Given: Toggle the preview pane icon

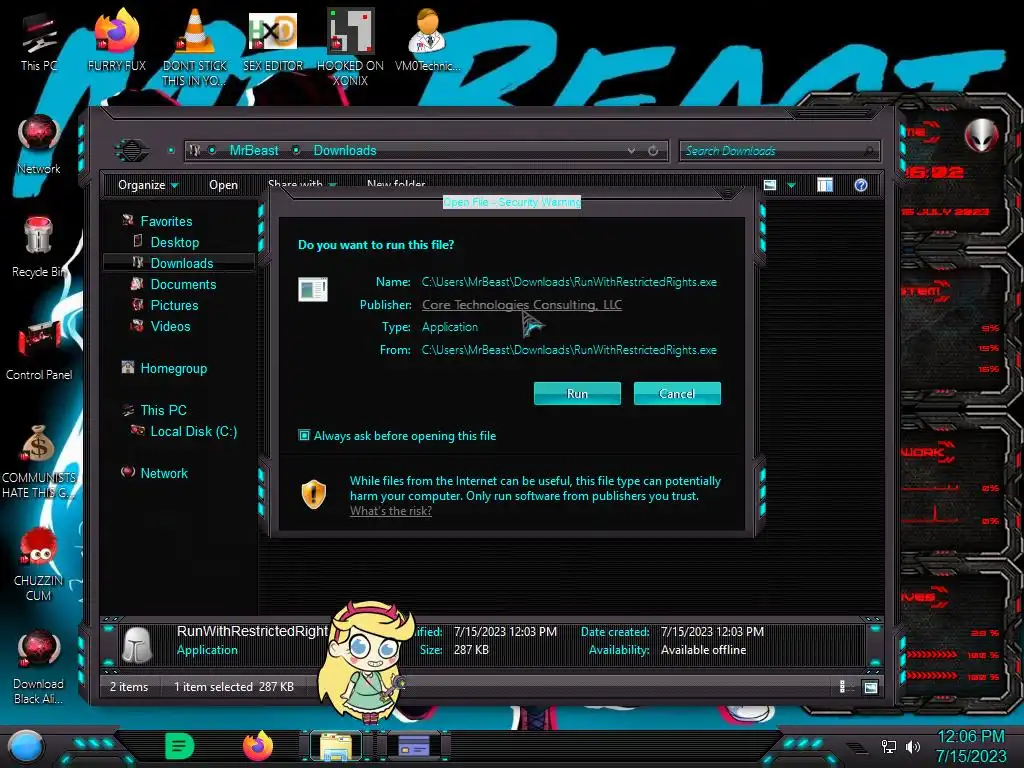Looking at the screenshot, I should [x=825, y=185].
